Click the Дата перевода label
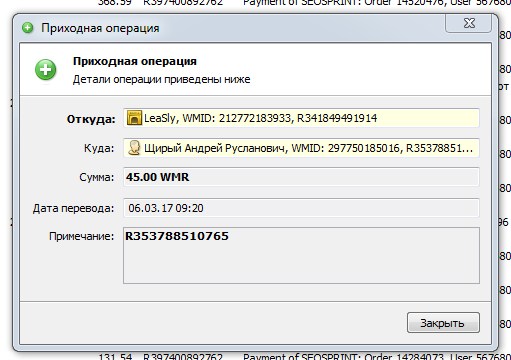The height and width of the screenshot is (360, 511). [x=73, y=208]
